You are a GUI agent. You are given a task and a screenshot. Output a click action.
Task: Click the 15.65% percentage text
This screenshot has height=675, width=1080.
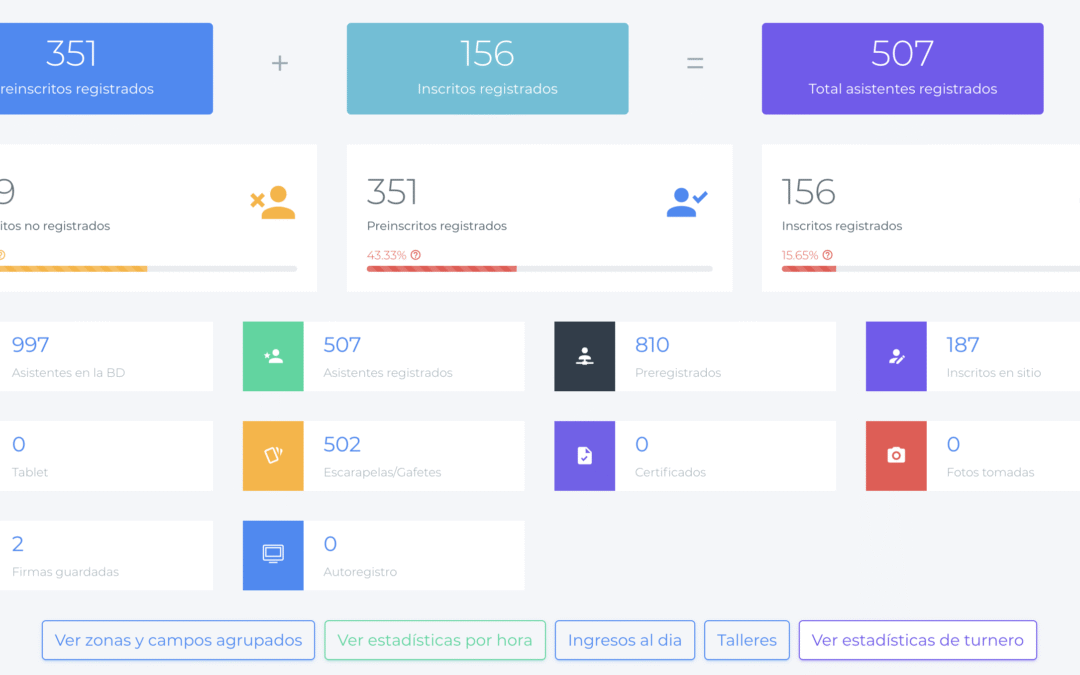[800, 255]
